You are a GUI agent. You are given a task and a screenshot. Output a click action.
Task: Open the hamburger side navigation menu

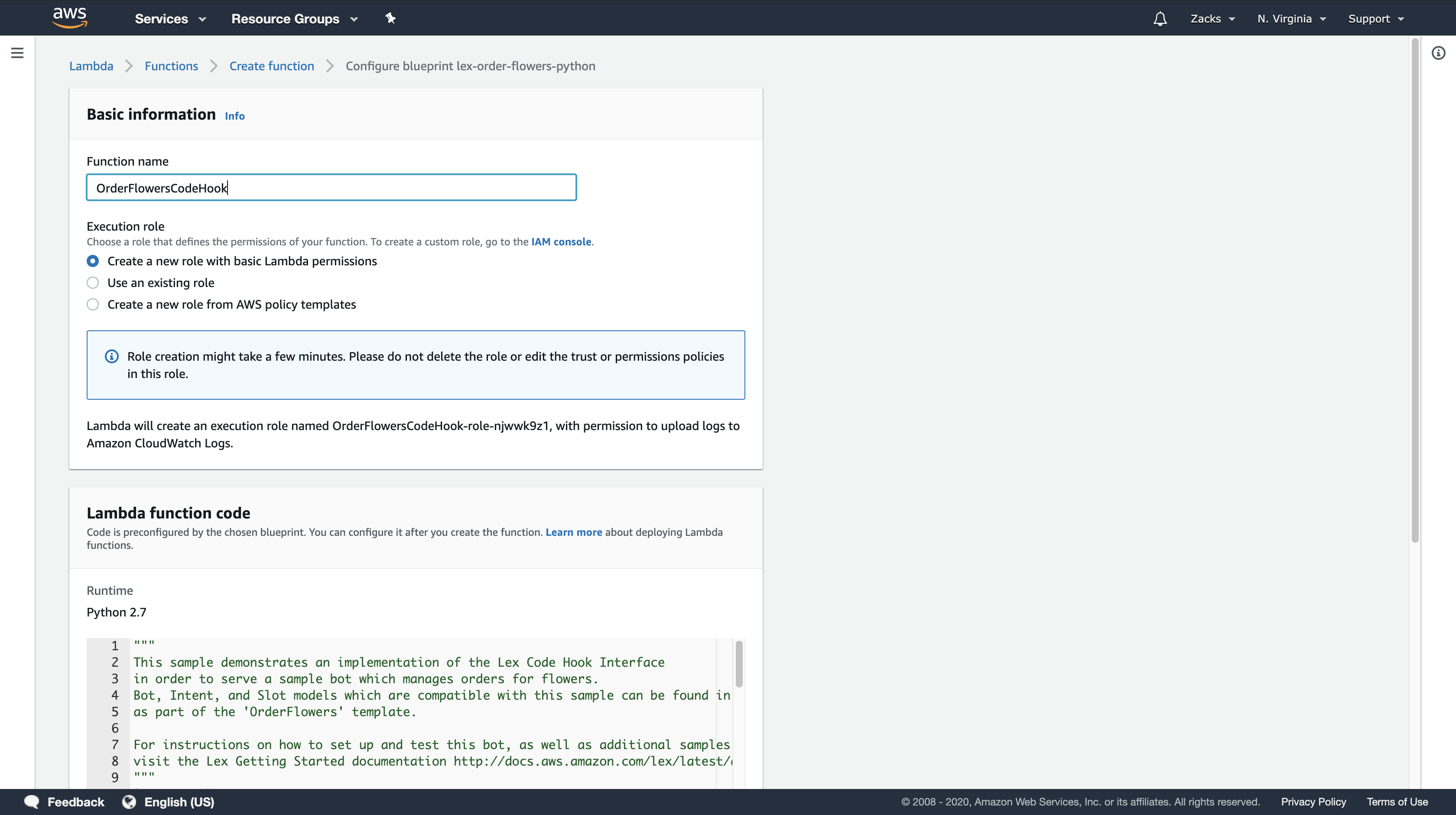tap(17, 53)
